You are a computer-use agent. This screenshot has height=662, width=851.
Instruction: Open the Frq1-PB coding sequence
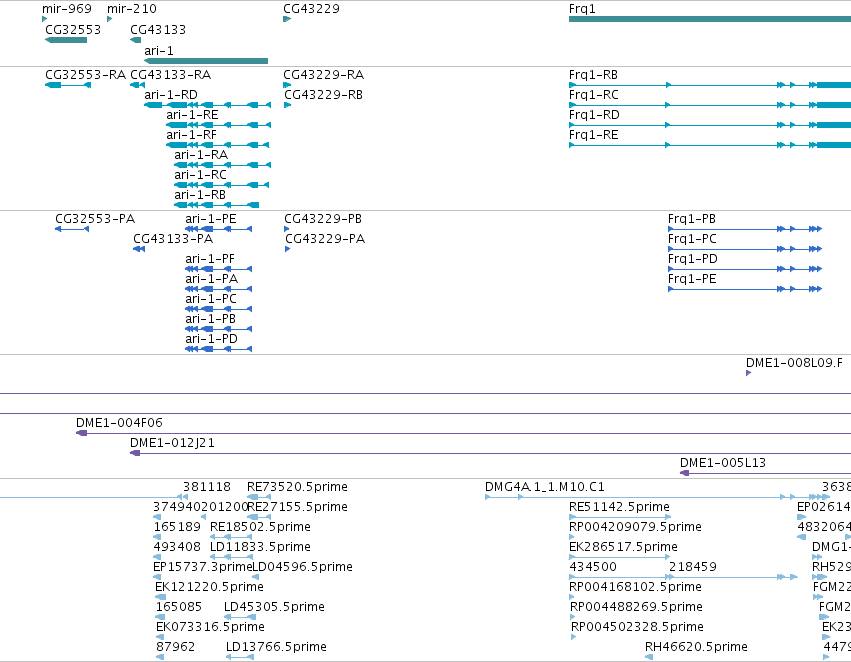tap(745, 229)
